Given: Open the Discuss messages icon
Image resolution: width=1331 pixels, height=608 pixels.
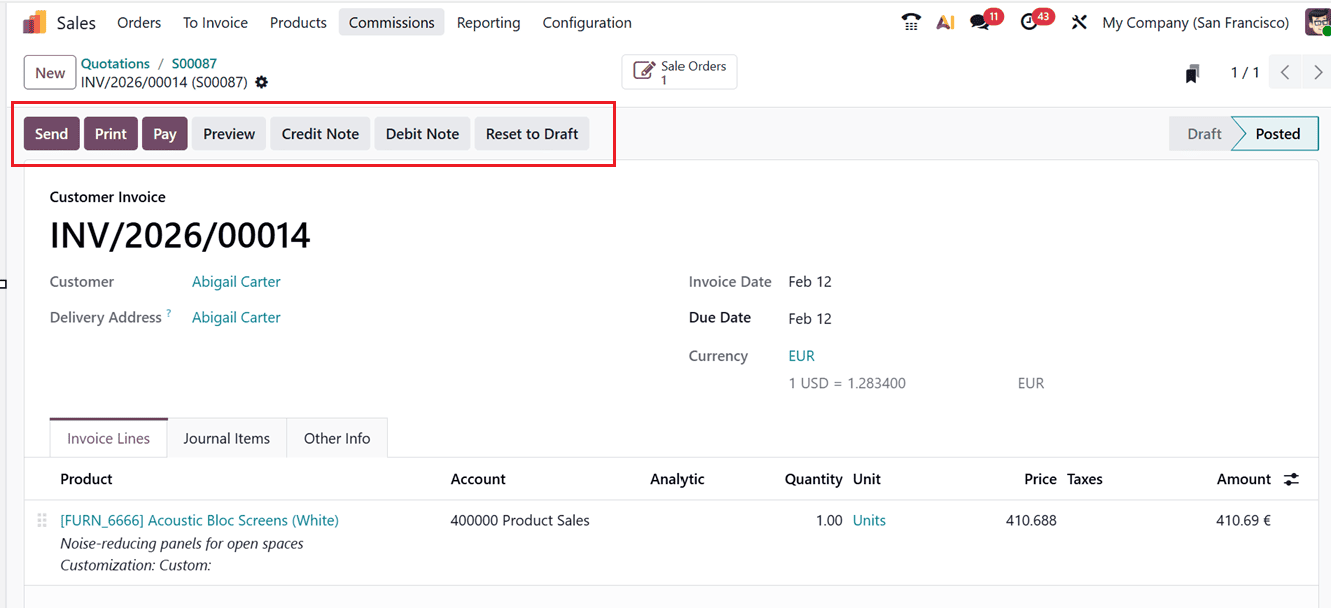Looking at the screenshot, I should (x=980, y=21).
